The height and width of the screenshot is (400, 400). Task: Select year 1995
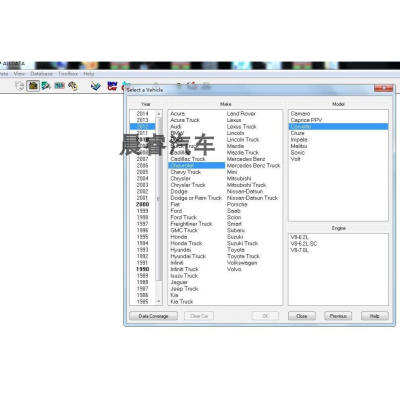click(142, 237)
